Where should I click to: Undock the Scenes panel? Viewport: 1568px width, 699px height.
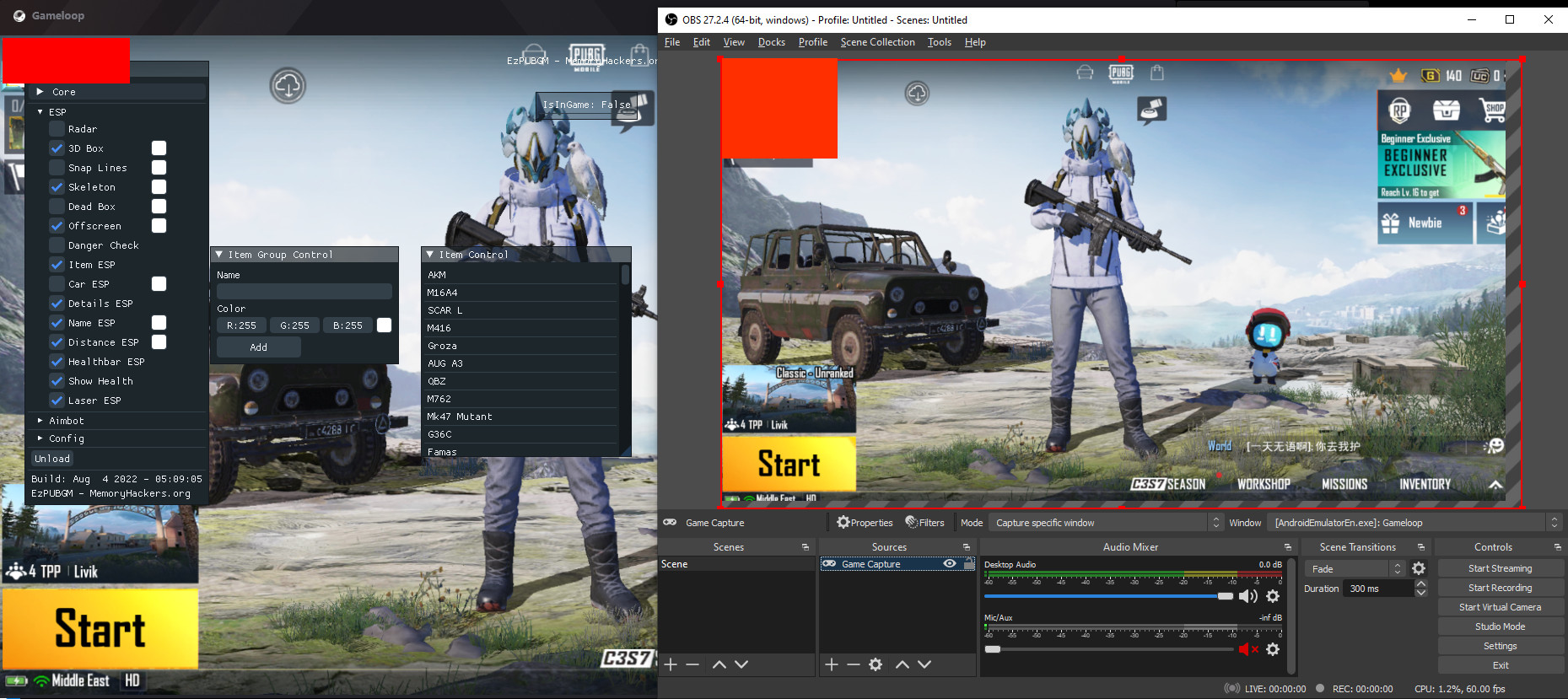click(x=805, y=547)
